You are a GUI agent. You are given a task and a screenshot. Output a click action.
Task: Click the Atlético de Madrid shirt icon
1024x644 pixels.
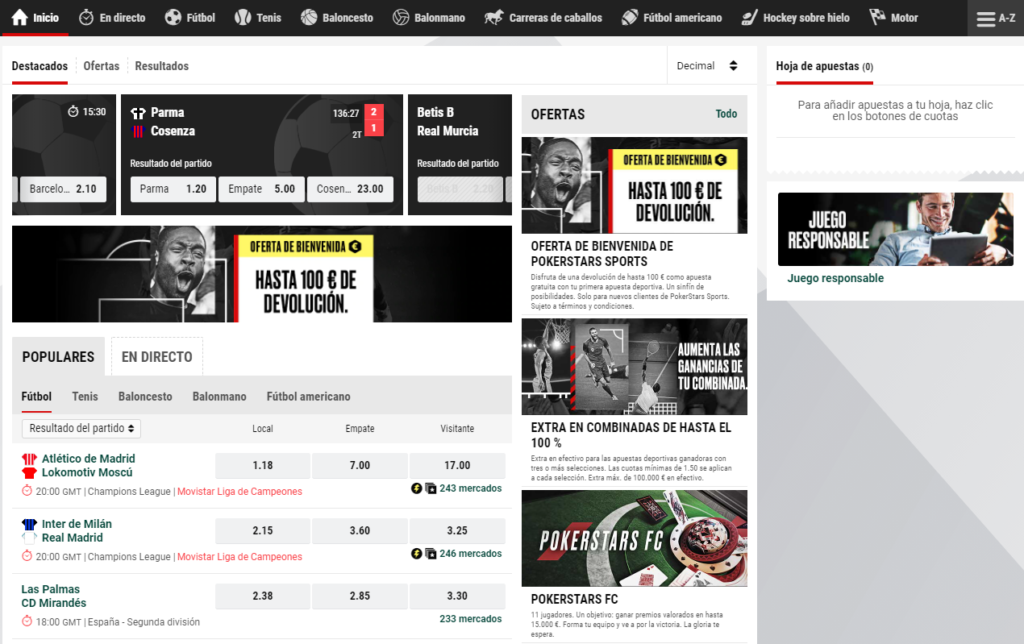tap(29, 459)
